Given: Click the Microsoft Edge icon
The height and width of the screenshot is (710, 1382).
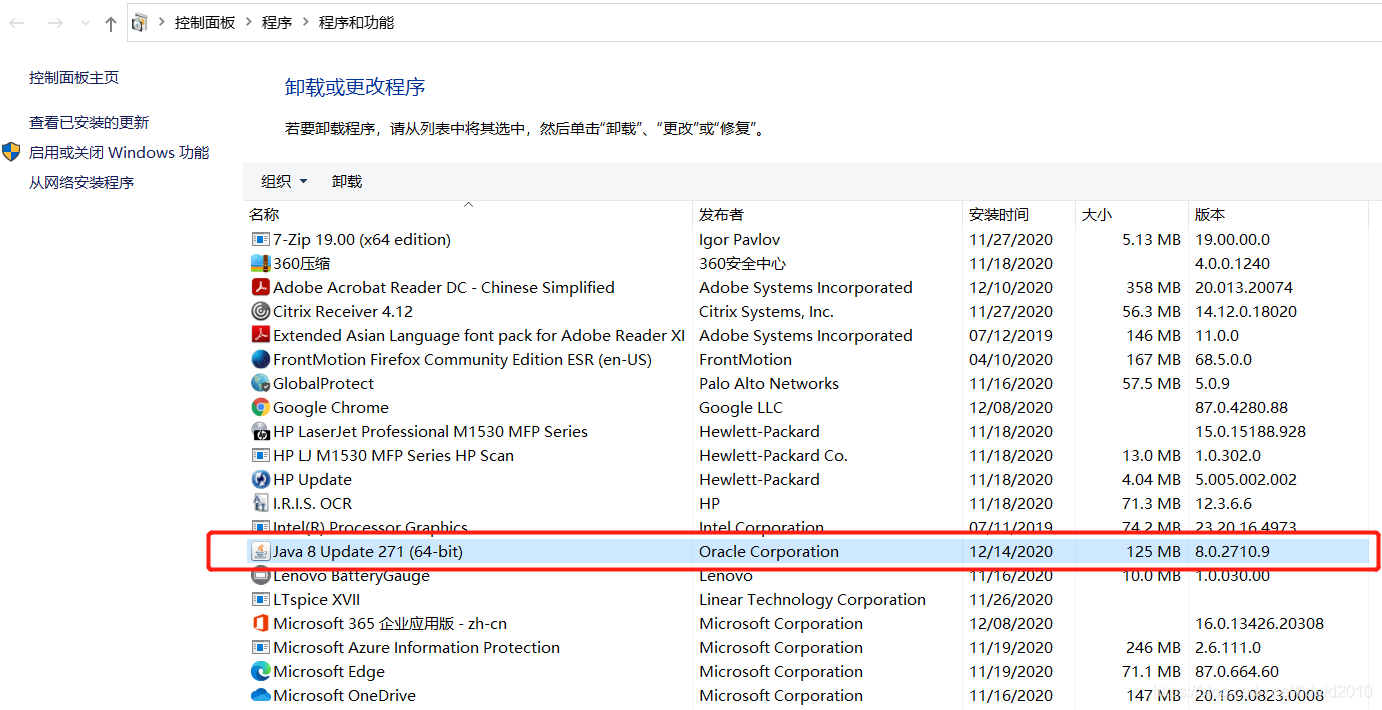Looking at the screenshot, I should (260, 672).
